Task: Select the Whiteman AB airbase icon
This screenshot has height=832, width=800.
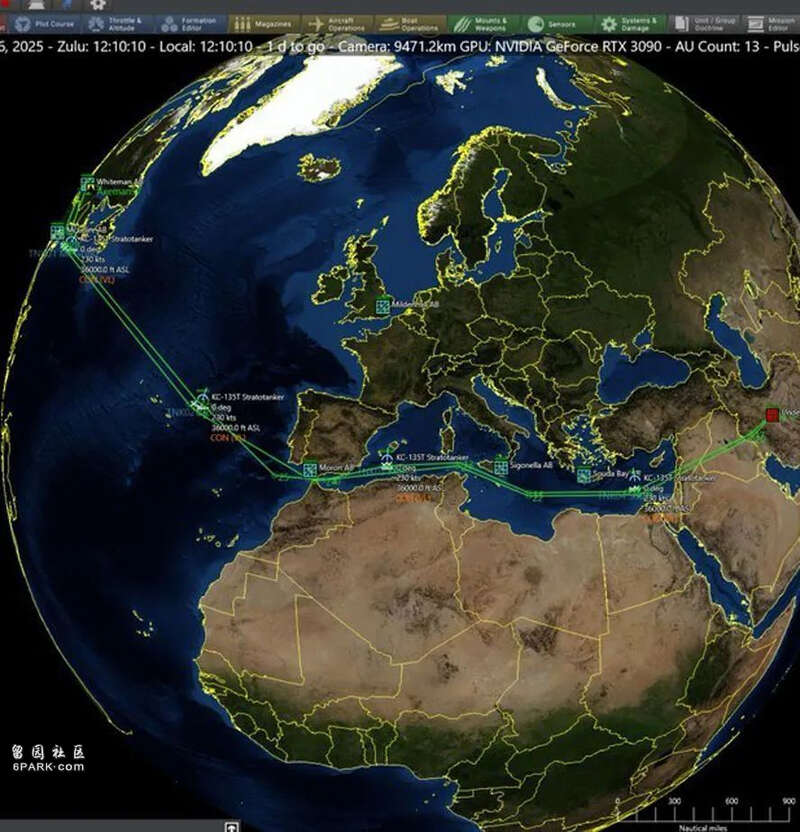Action: [88, 184]
